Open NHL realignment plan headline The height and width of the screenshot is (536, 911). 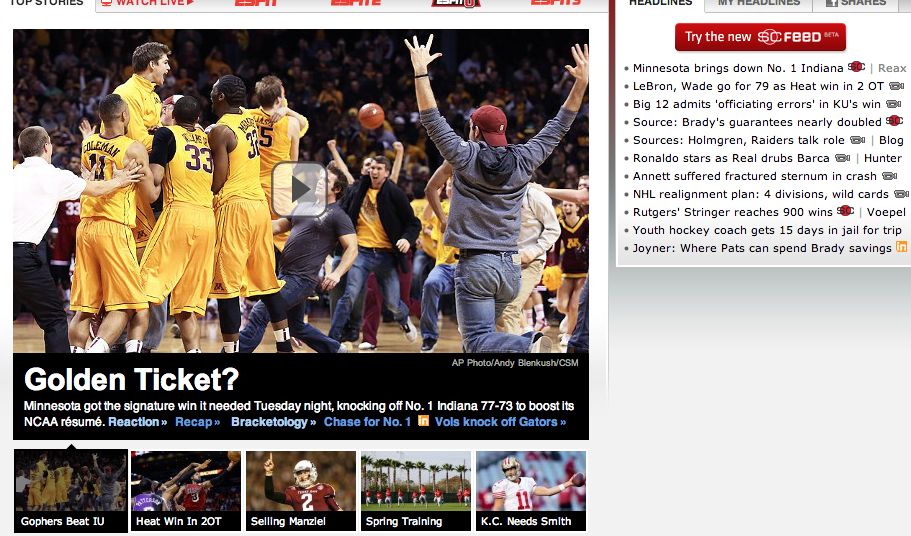pyautogui.click(x=761, y=194)
